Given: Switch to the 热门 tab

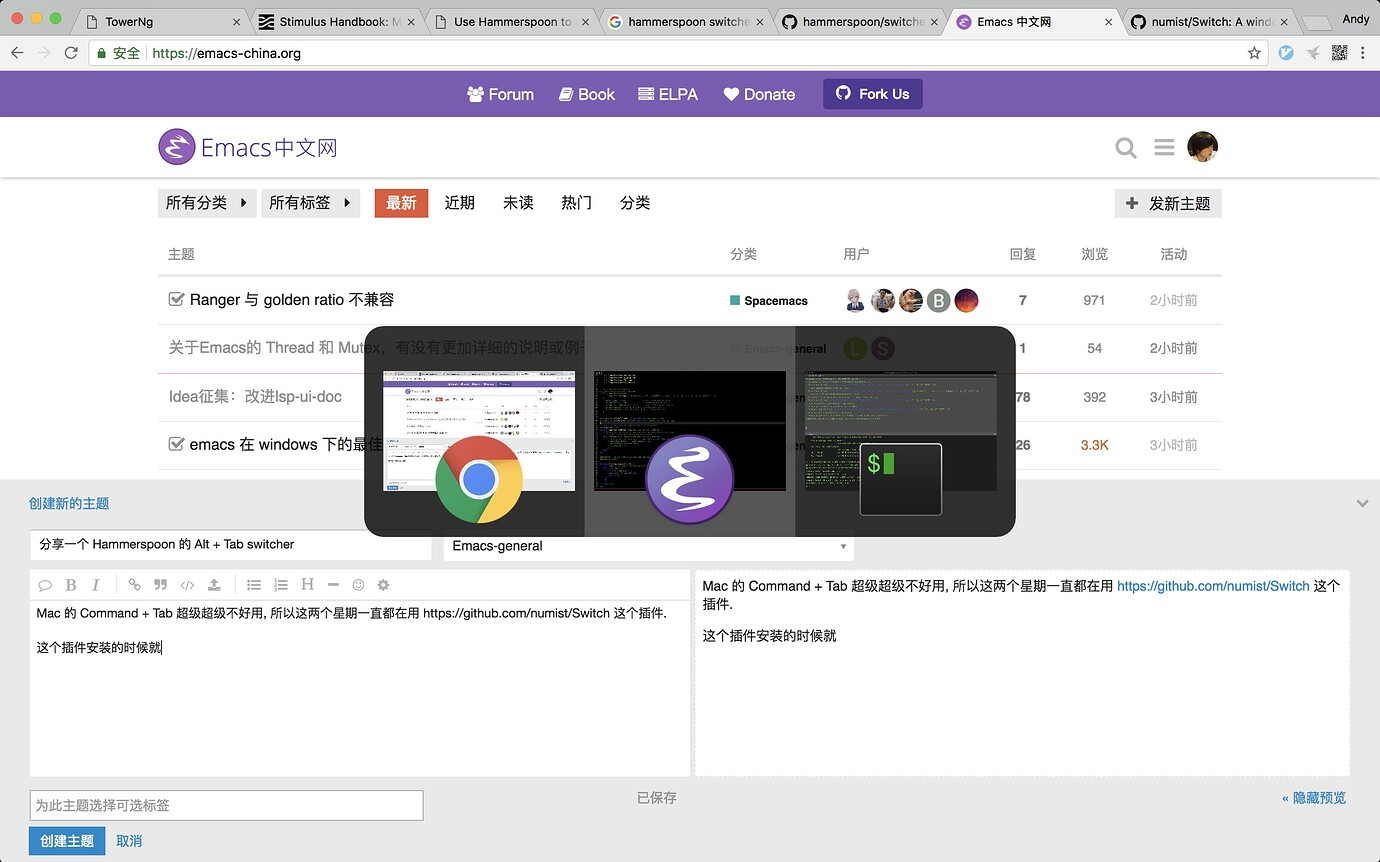Looking at the screenshot, I should [x=577, y=203].
